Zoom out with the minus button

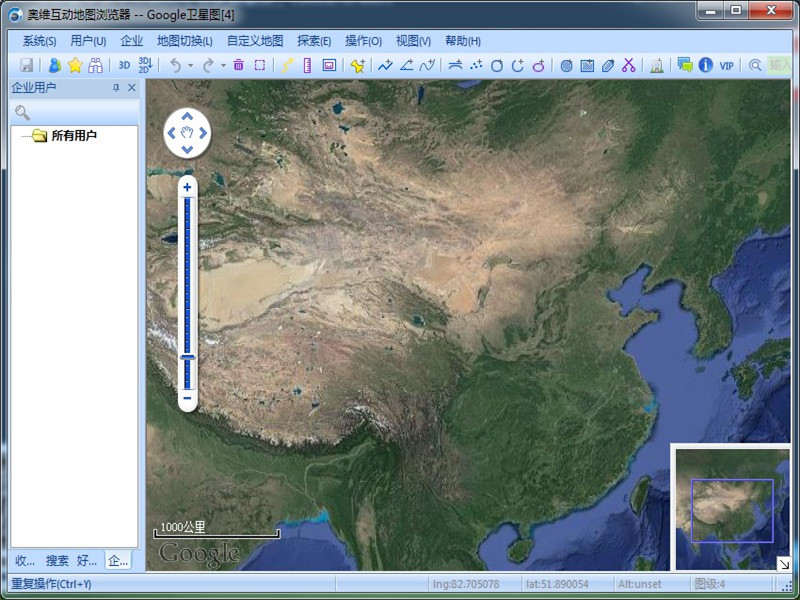[187, 398]
